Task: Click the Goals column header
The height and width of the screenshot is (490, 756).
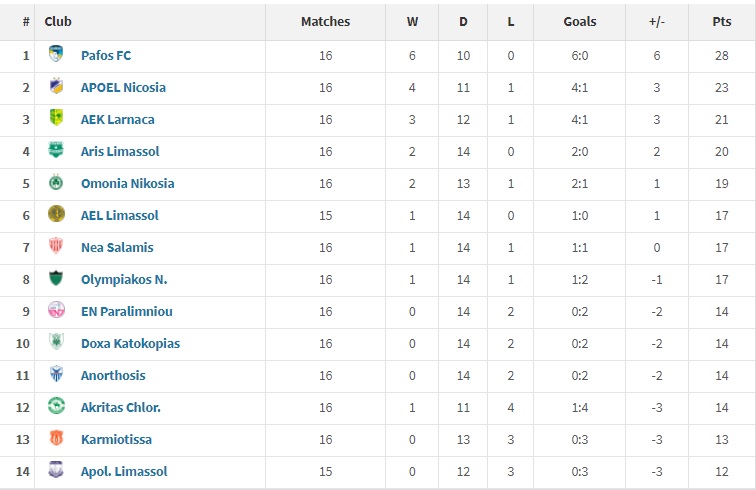Action: tap(580, 22)
